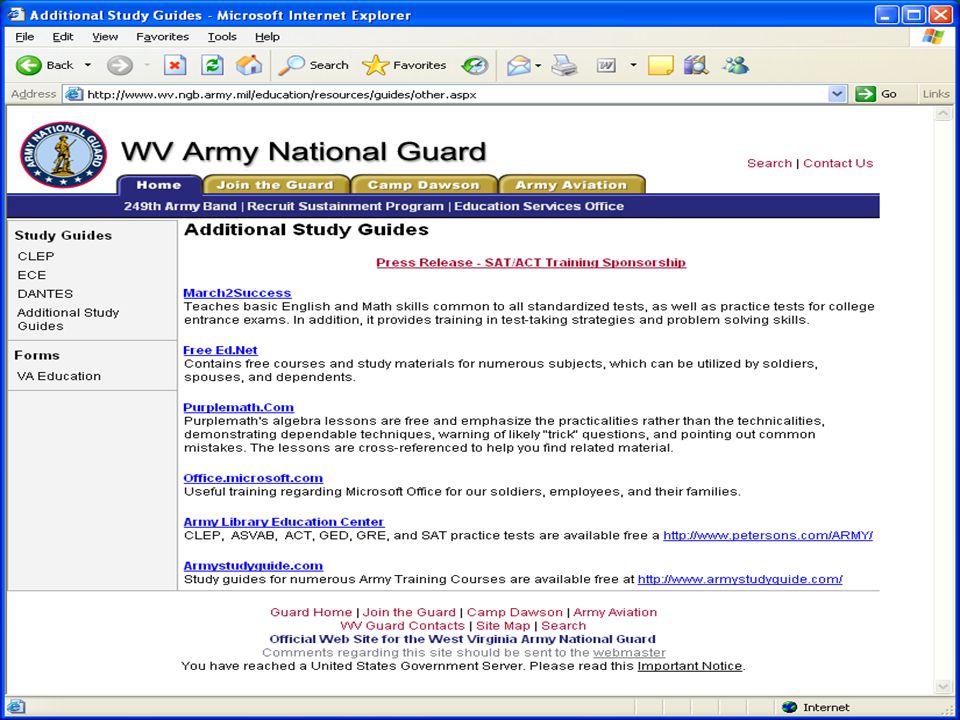
Task: Open the Free Ed.Net link
Action: (x=220, y=350)
